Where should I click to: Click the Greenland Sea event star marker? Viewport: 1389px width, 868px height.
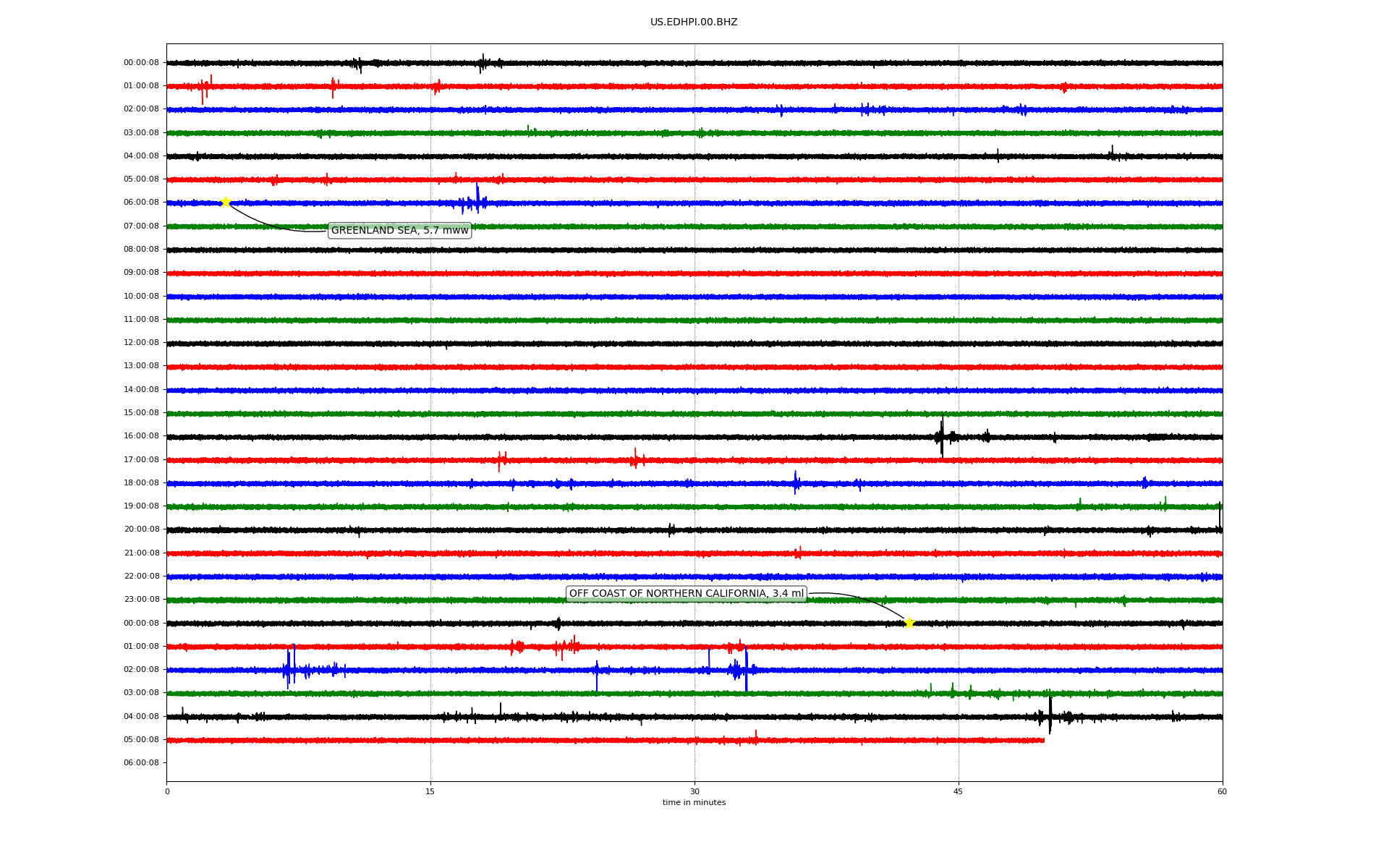[225, 202]
